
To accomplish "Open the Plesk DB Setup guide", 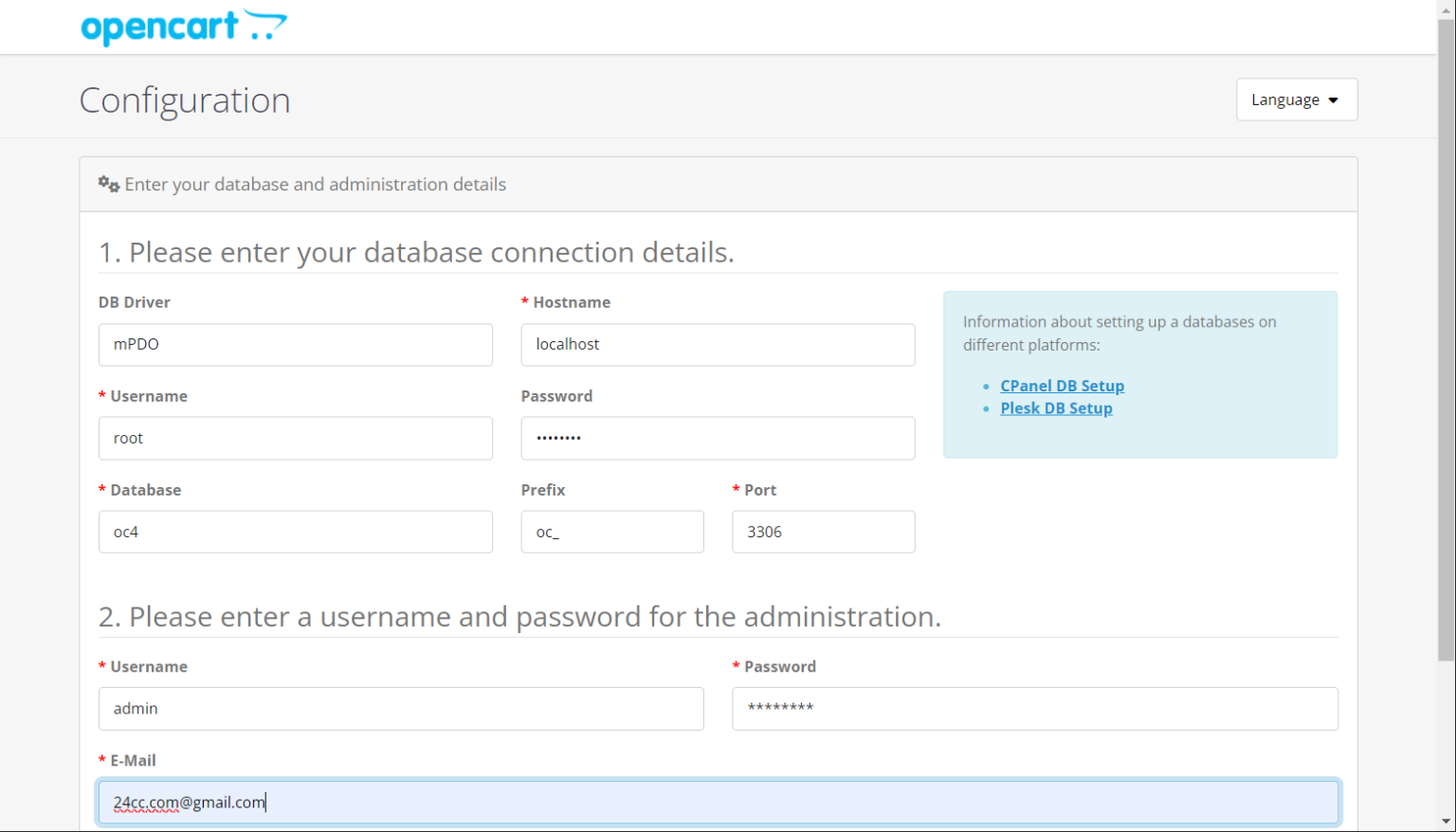I will click(1056, 407).
